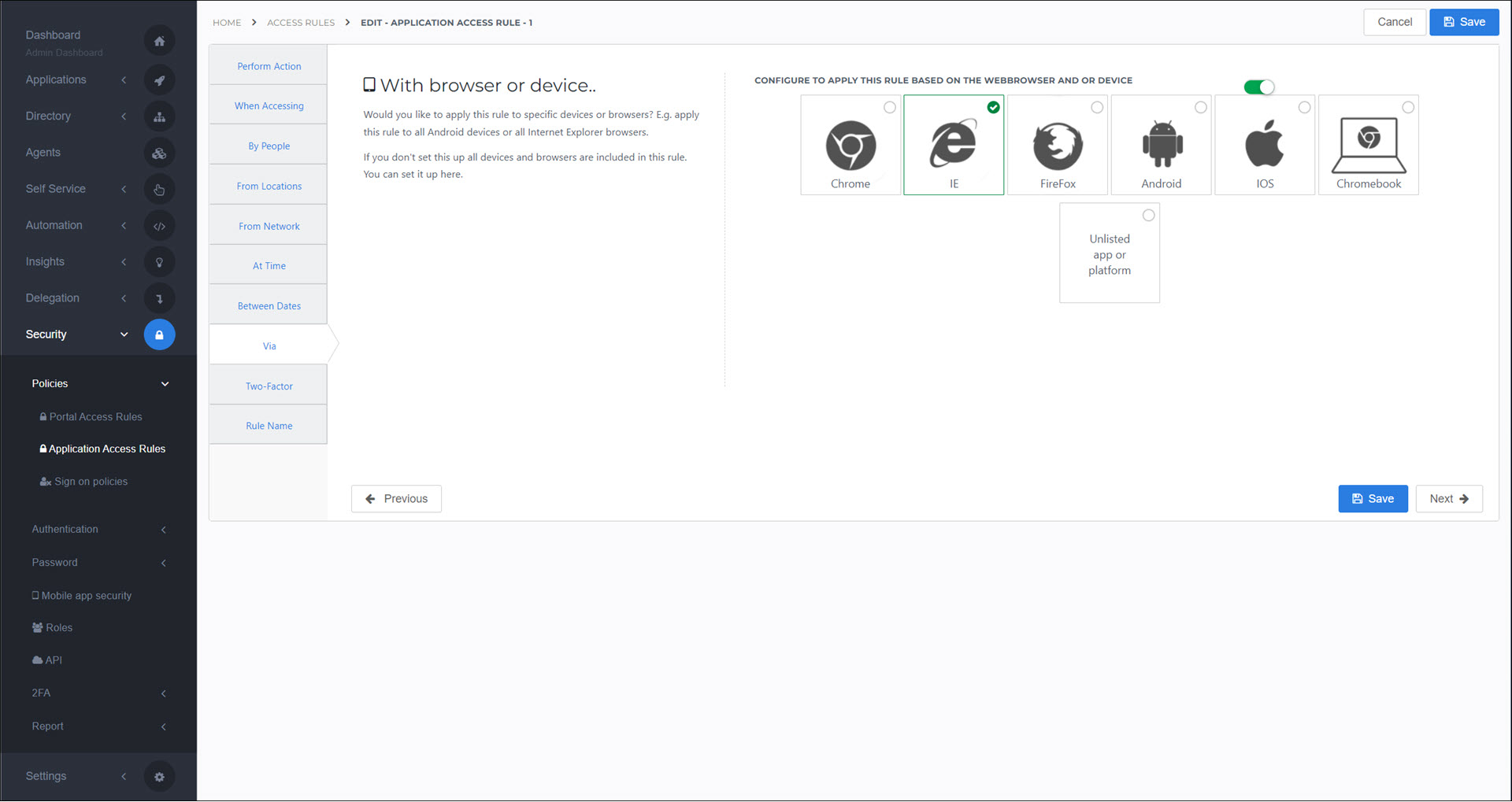
Task: Select the Chrome browser icon
Action: (850, 145)
